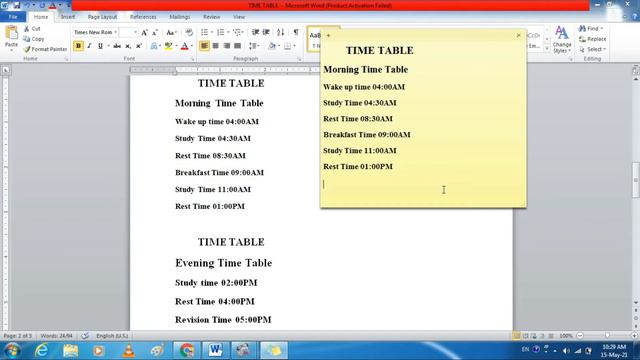Toggle Bold formatting

(x=78, y=46)
